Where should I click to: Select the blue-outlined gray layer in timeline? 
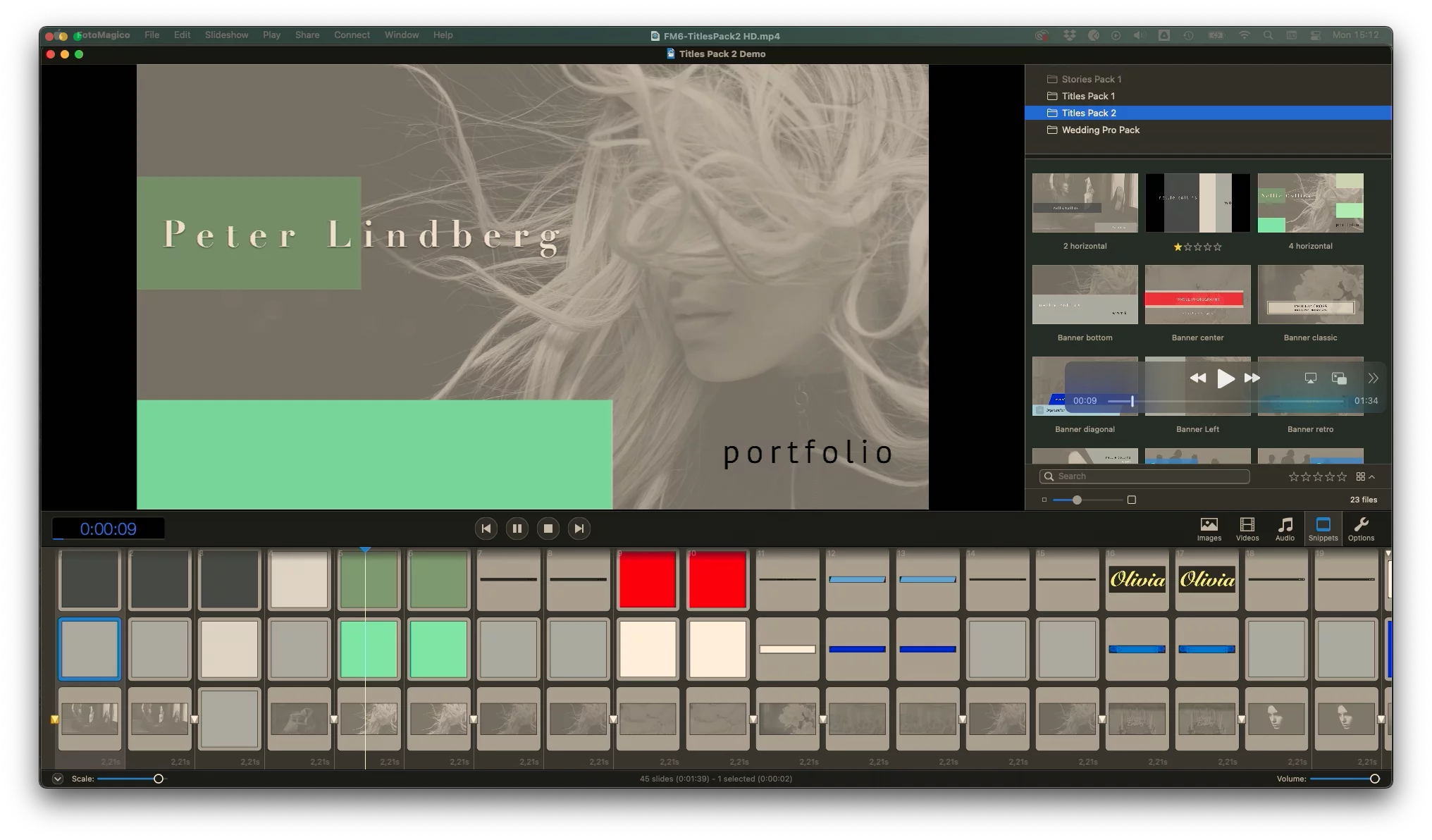(89, 649)
